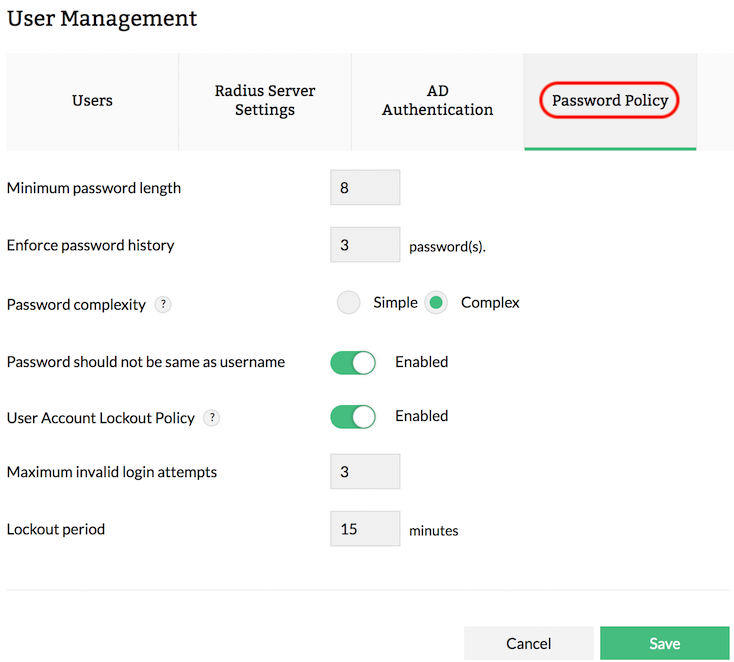734x662 pixels.
Task: Switch to the Users tab
Action: pyautogui.click(x=92, y=101)
